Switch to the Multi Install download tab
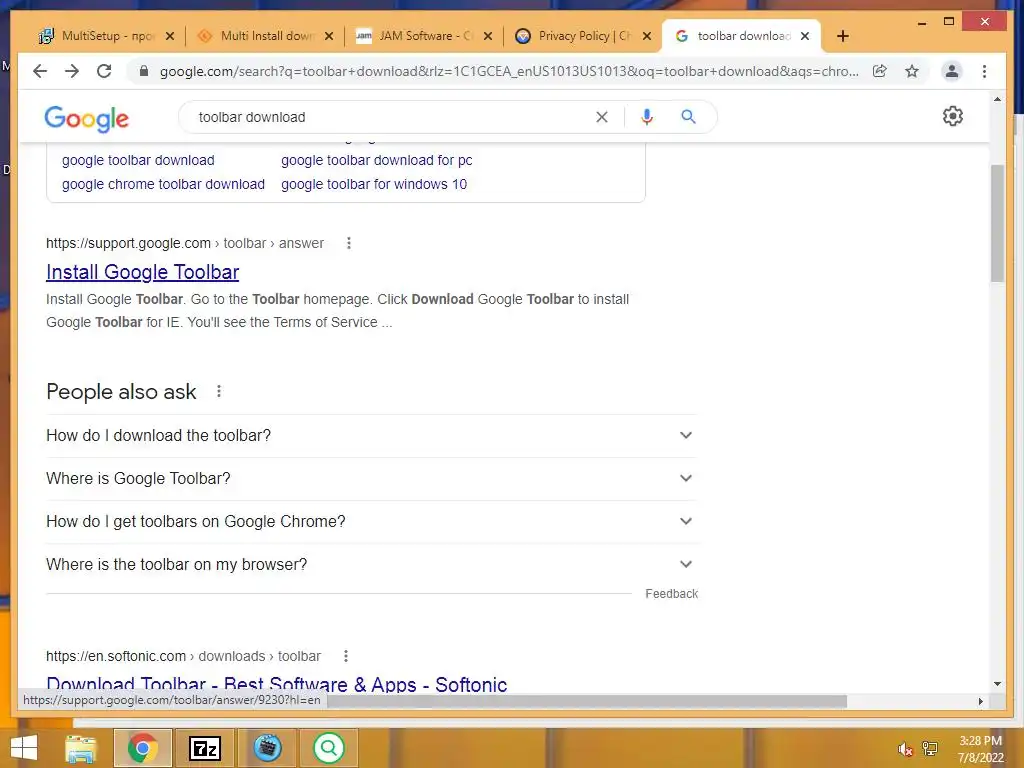This screenshot has height=768, width=1024. [264, 36]
